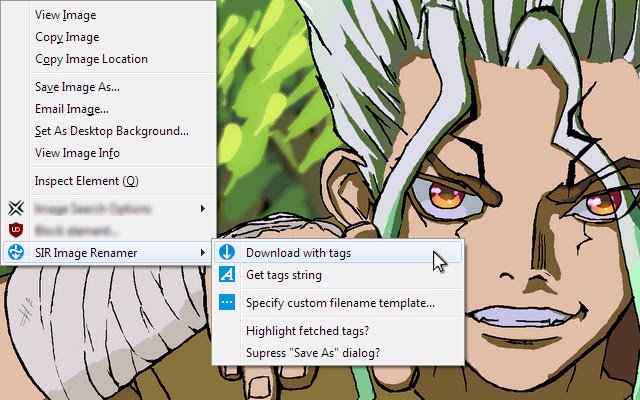
Task: Open Save Image As... dialog
Action: coord(108,87)
